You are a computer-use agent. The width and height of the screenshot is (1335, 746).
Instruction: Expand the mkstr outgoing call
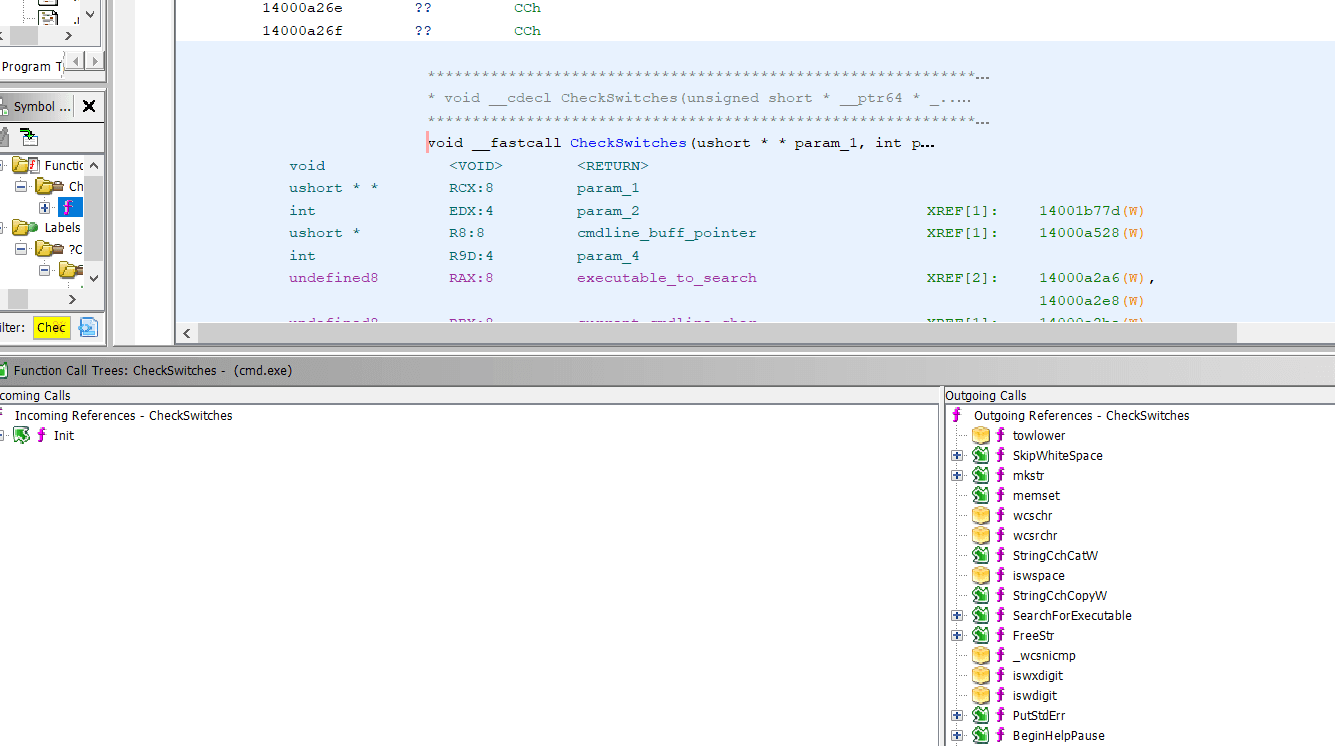point(957,476)
